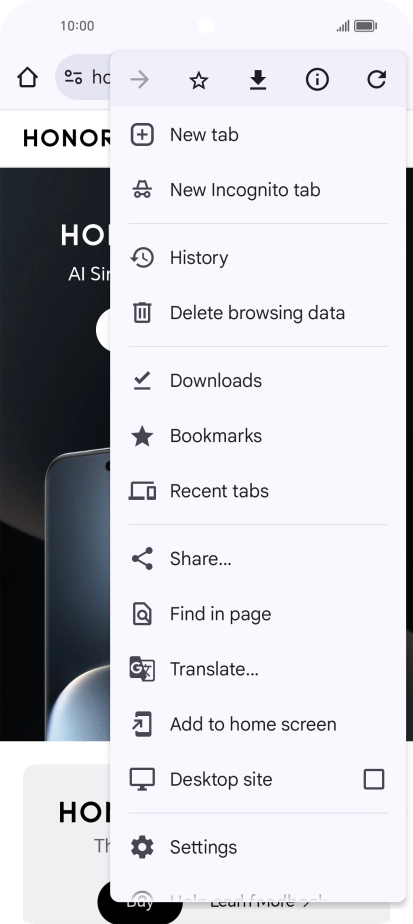Open site settings icon in address bar
Viewport: 413px width, 924px height.
(x=73, y=77)
